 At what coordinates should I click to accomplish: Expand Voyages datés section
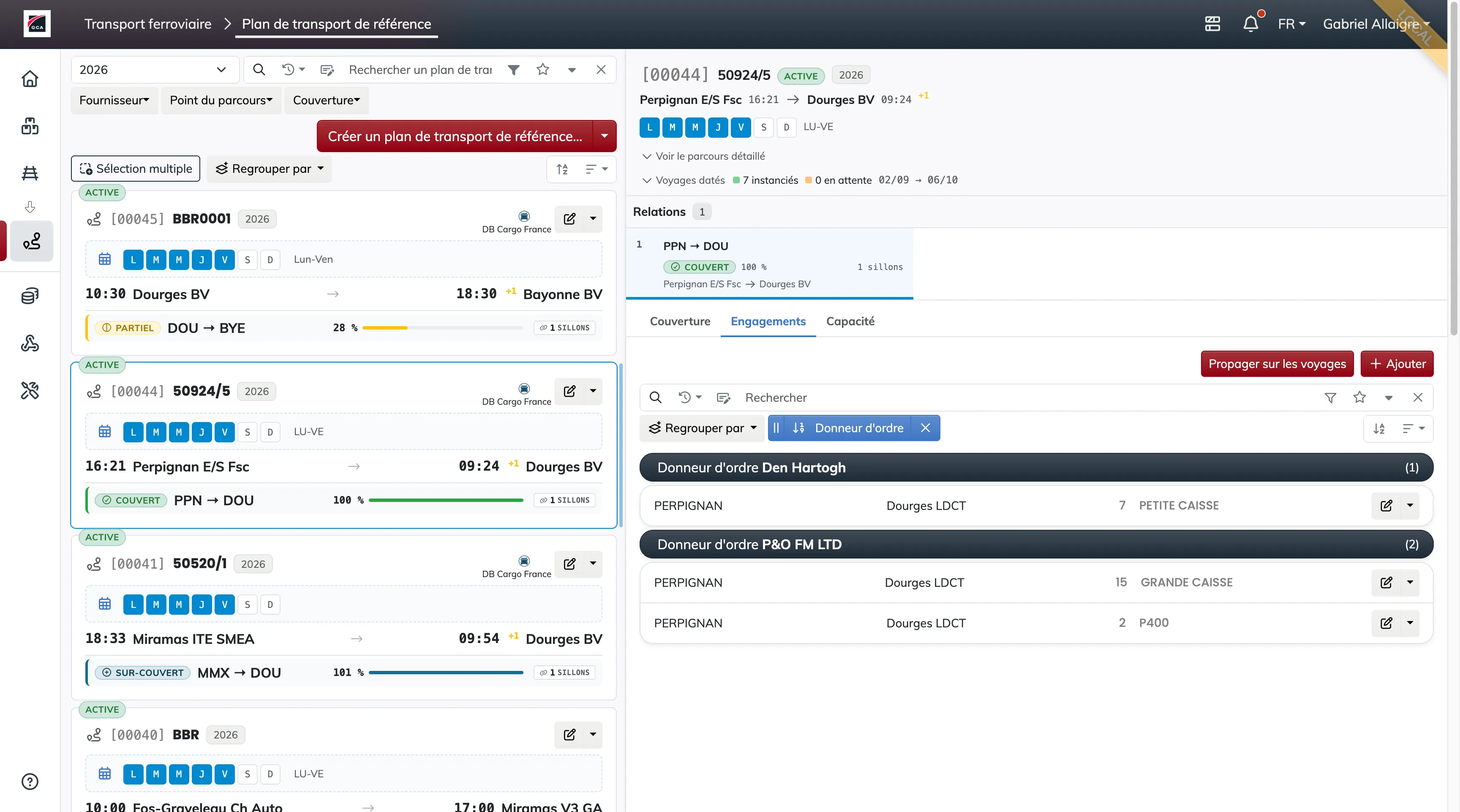684,180
